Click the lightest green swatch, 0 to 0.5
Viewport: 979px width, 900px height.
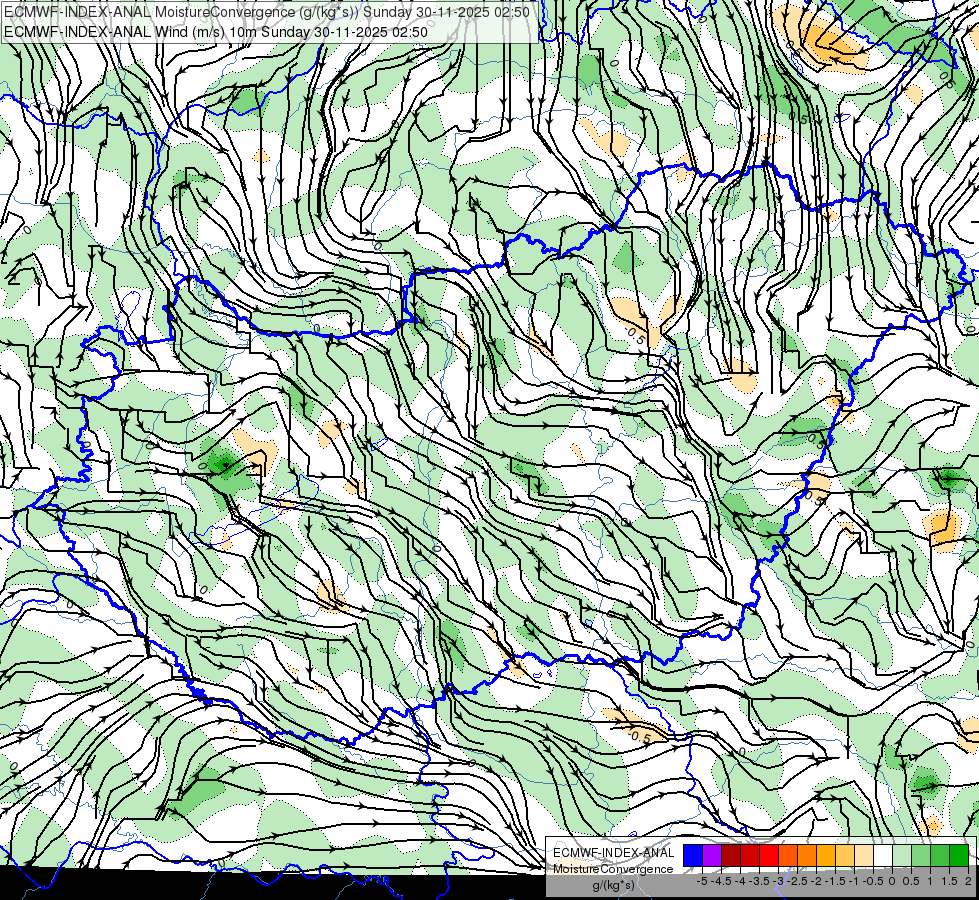coord(902,856)
